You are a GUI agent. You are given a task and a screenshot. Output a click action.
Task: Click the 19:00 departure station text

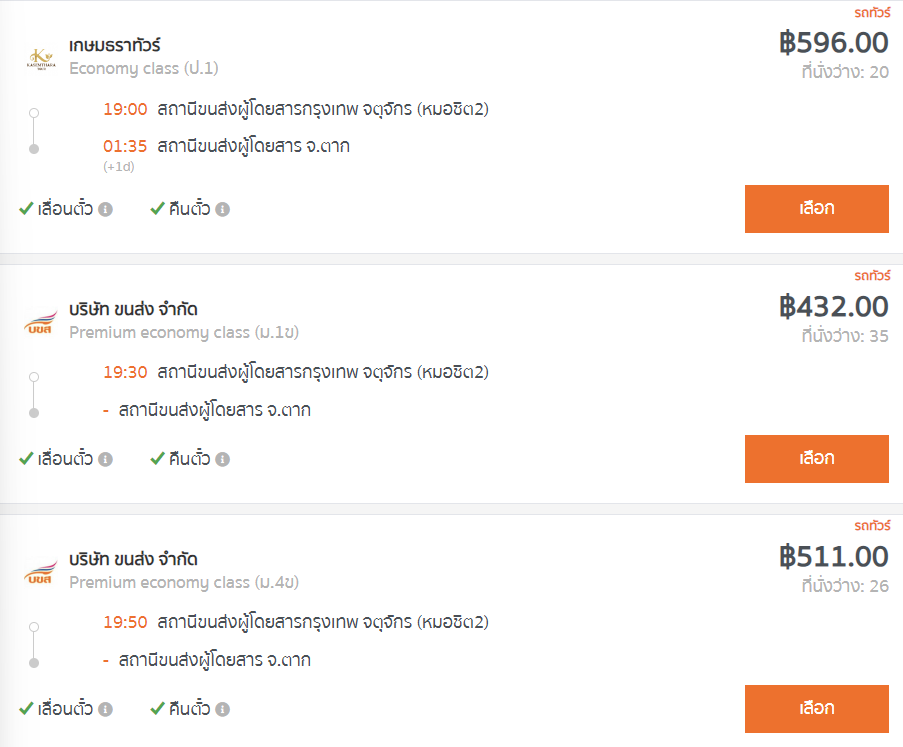323,109
